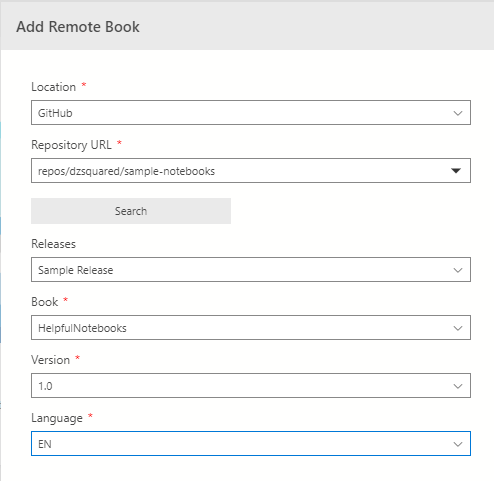
Task: Click the chevron arrow in Location field
Action: 458,113
